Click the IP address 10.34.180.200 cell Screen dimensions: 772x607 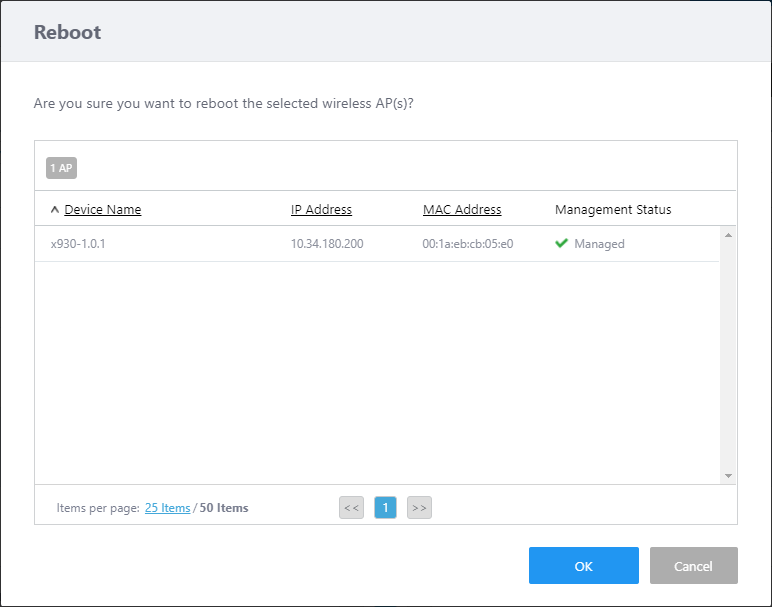pos(327,244)
